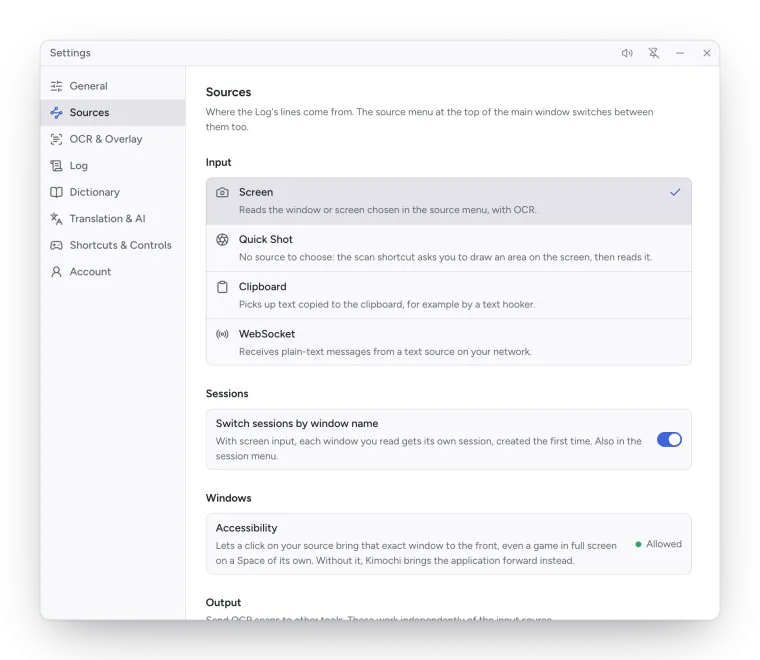The image size is (760, 660).
Task: Choose WebSocket as input source
Action: (x=448, y=342)
